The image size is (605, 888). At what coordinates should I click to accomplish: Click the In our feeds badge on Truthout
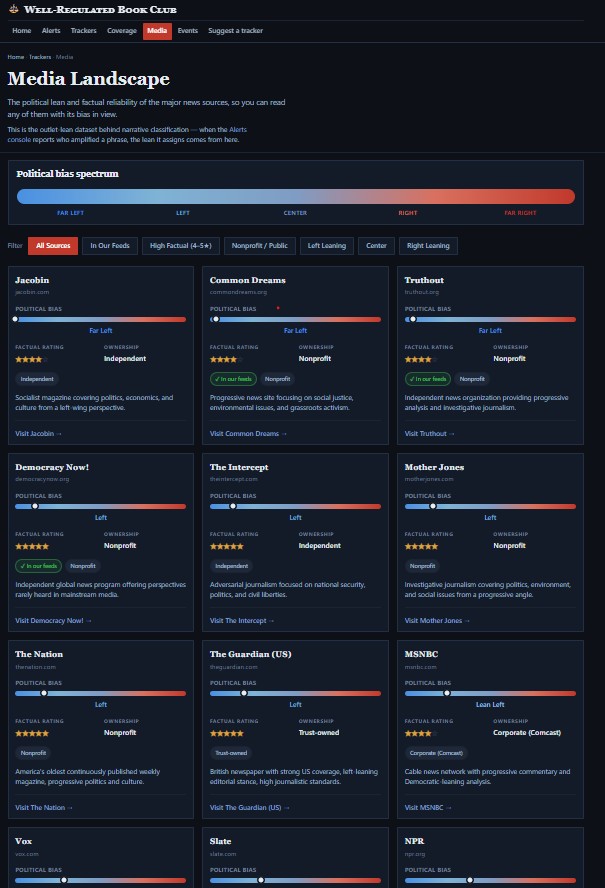tap(428, 379)
